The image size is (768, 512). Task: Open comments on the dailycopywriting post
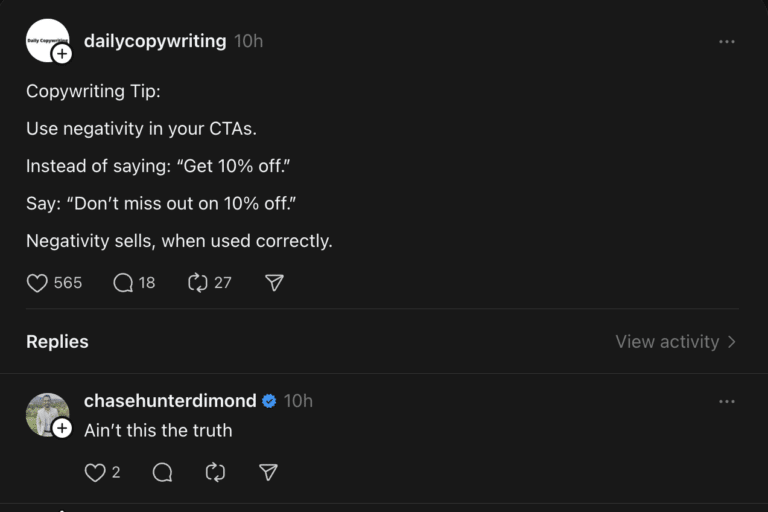coord(124,283)
